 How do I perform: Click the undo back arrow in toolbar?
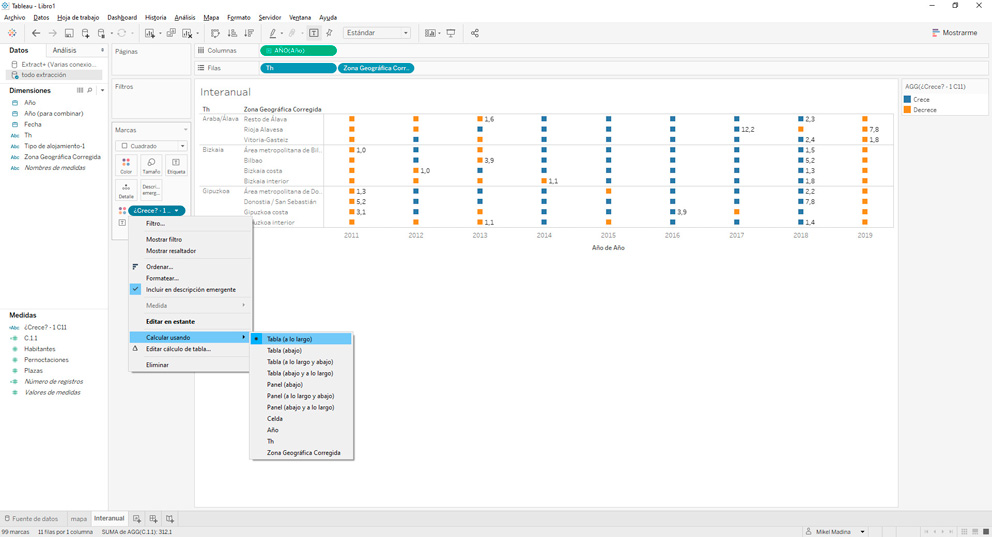[36, 33]
